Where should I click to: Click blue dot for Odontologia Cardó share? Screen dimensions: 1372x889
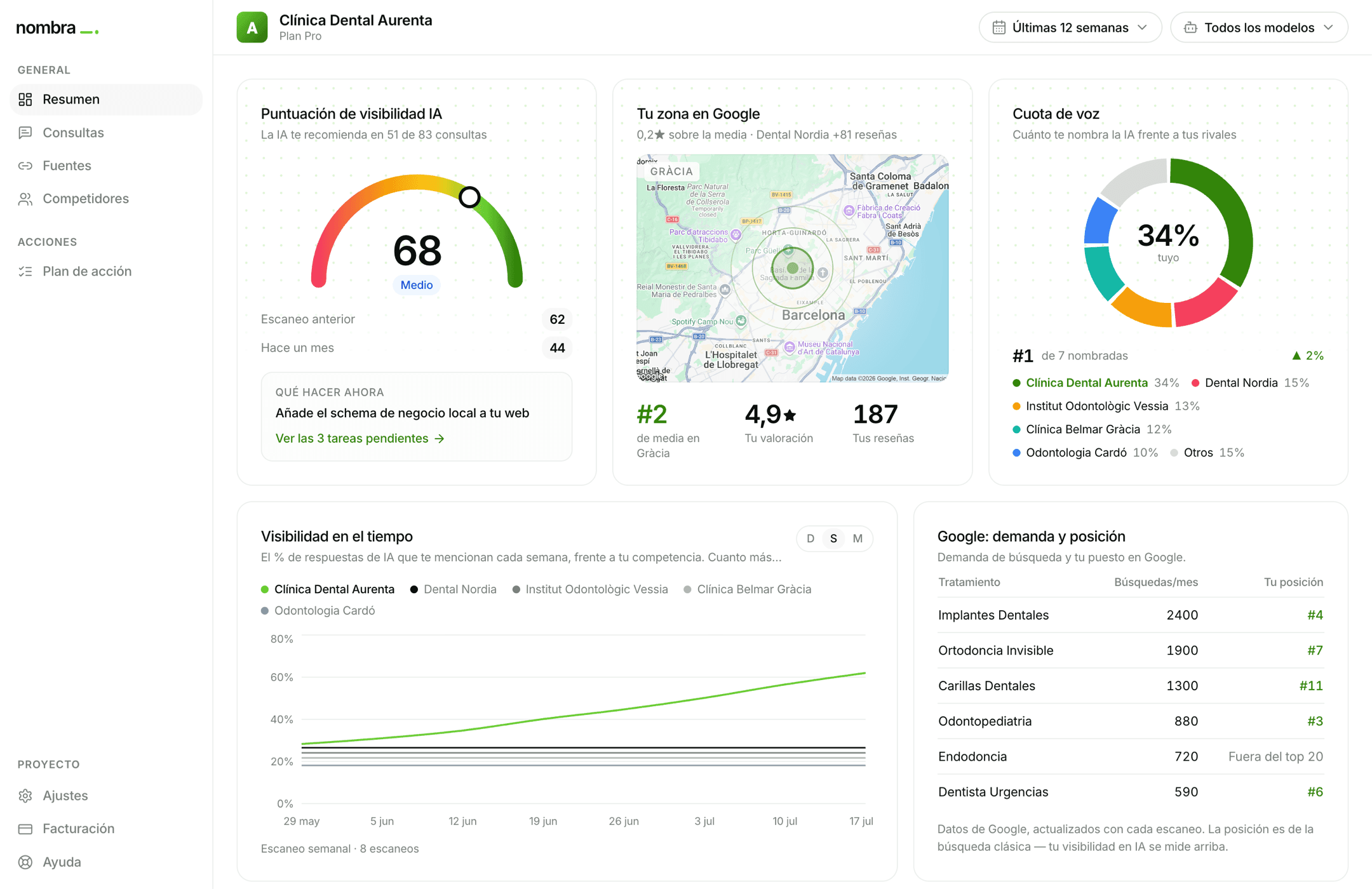pos(1016,453)
